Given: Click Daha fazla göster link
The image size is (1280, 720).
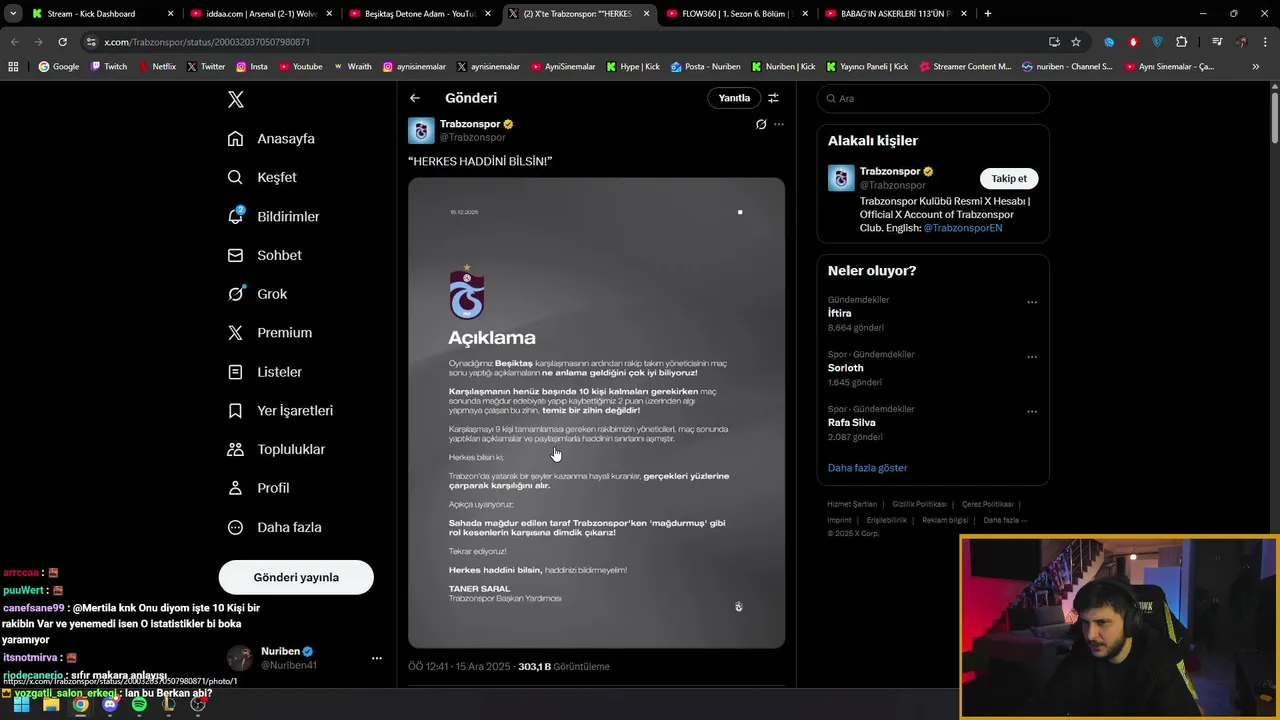Looking at the screenshot, I should 867,468.
